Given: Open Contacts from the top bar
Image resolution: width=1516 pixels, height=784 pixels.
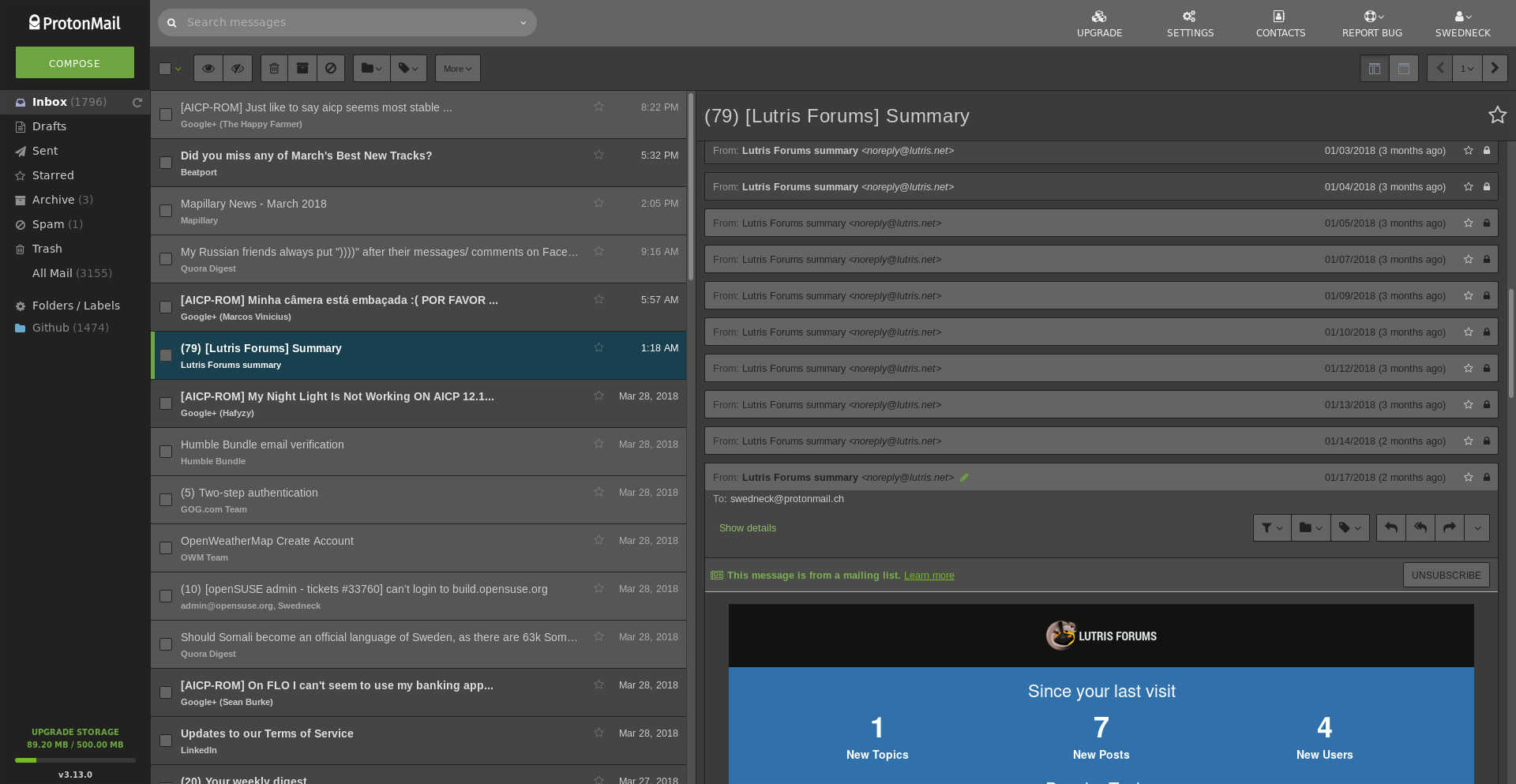Looking at the screenshot, I should 1280,22.
